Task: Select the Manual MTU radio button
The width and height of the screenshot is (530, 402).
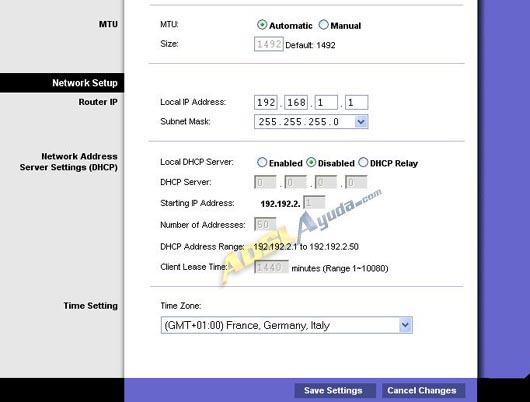Action: 323,25
